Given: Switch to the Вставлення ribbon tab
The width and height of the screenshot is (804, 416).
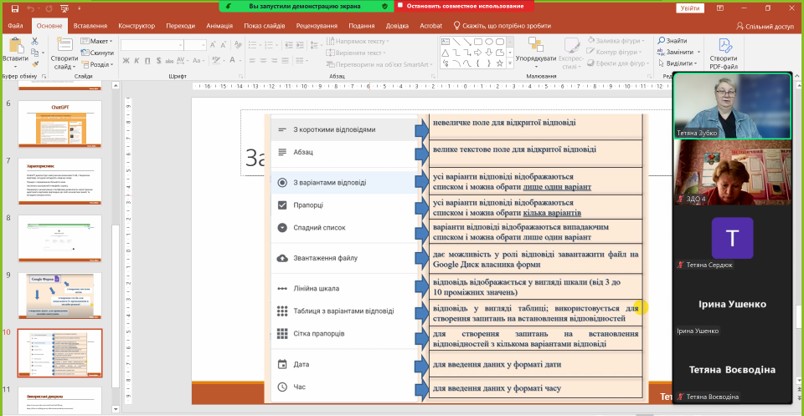Looking at the screenshot, I should point(90,25).
